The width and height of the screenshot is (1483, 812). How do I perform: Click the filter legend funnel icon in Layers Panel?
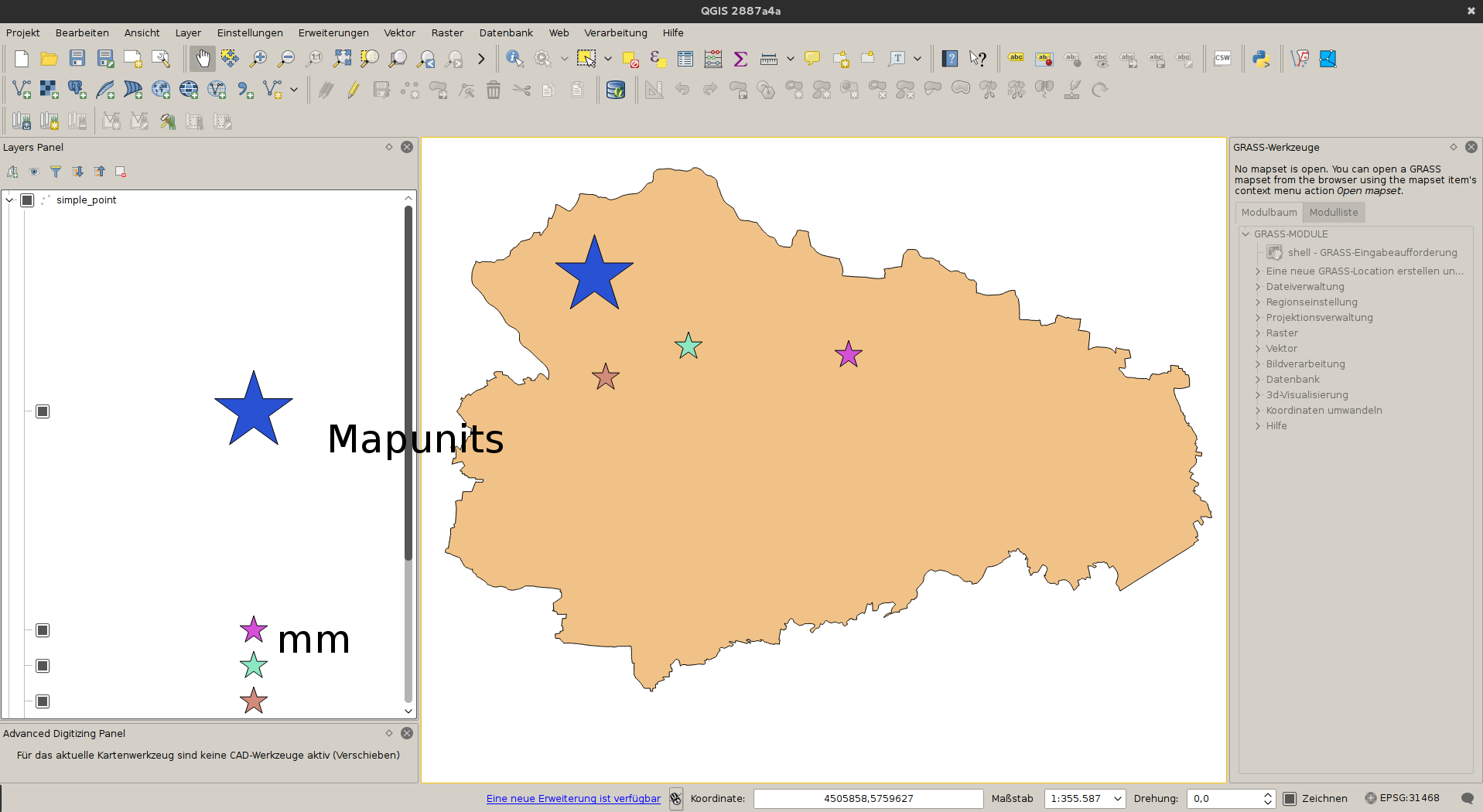pos(56,172)
